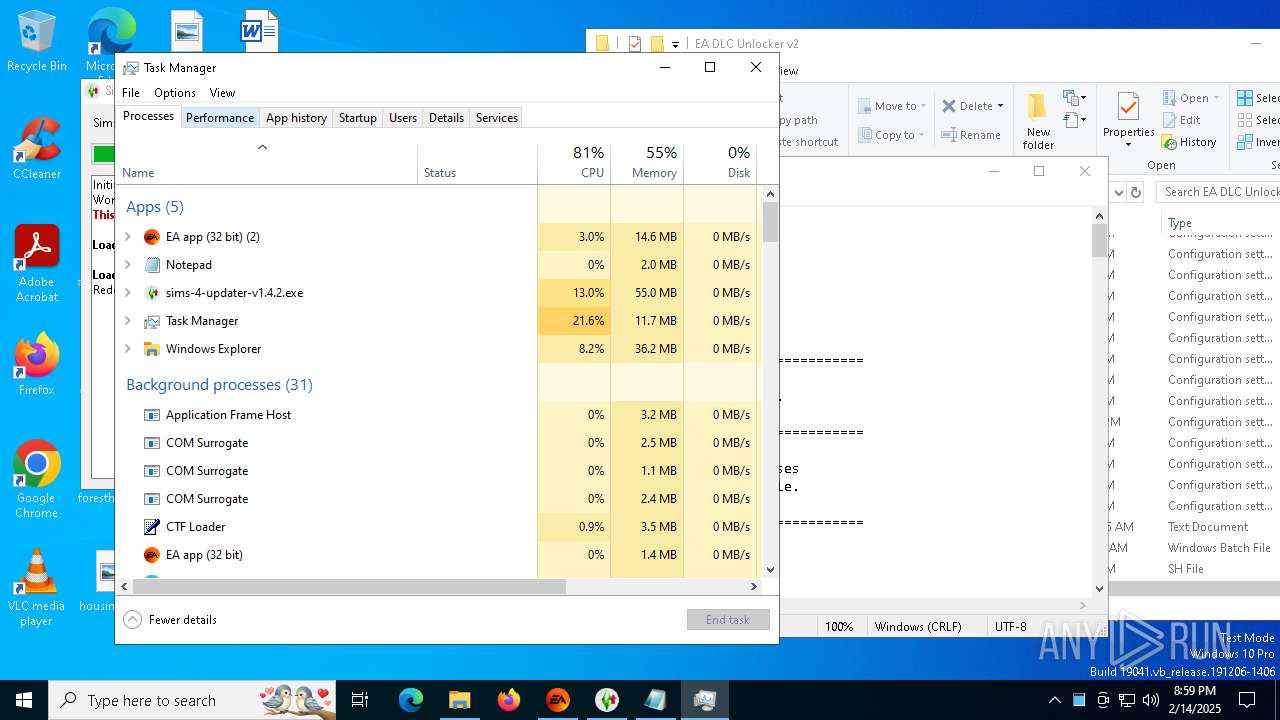Viewport: 1280px width, 720px height.
Task: Expand the sims-4-updater-v1.4.2.exe process group
Action: [127, 293]
